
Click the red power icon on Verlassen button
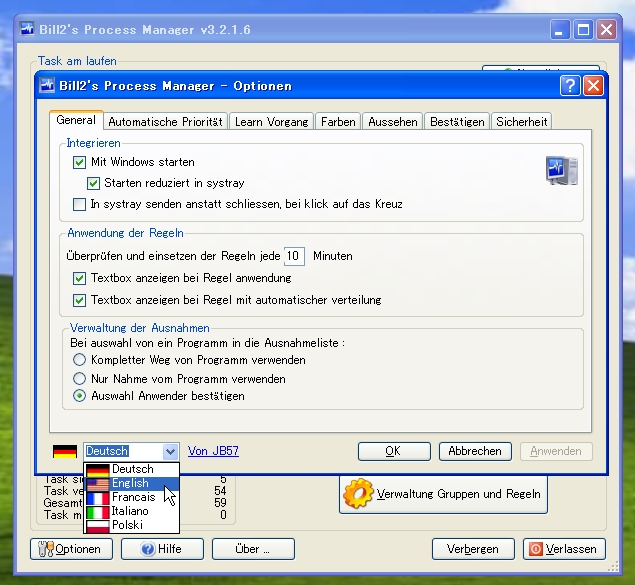pos(536,549)
